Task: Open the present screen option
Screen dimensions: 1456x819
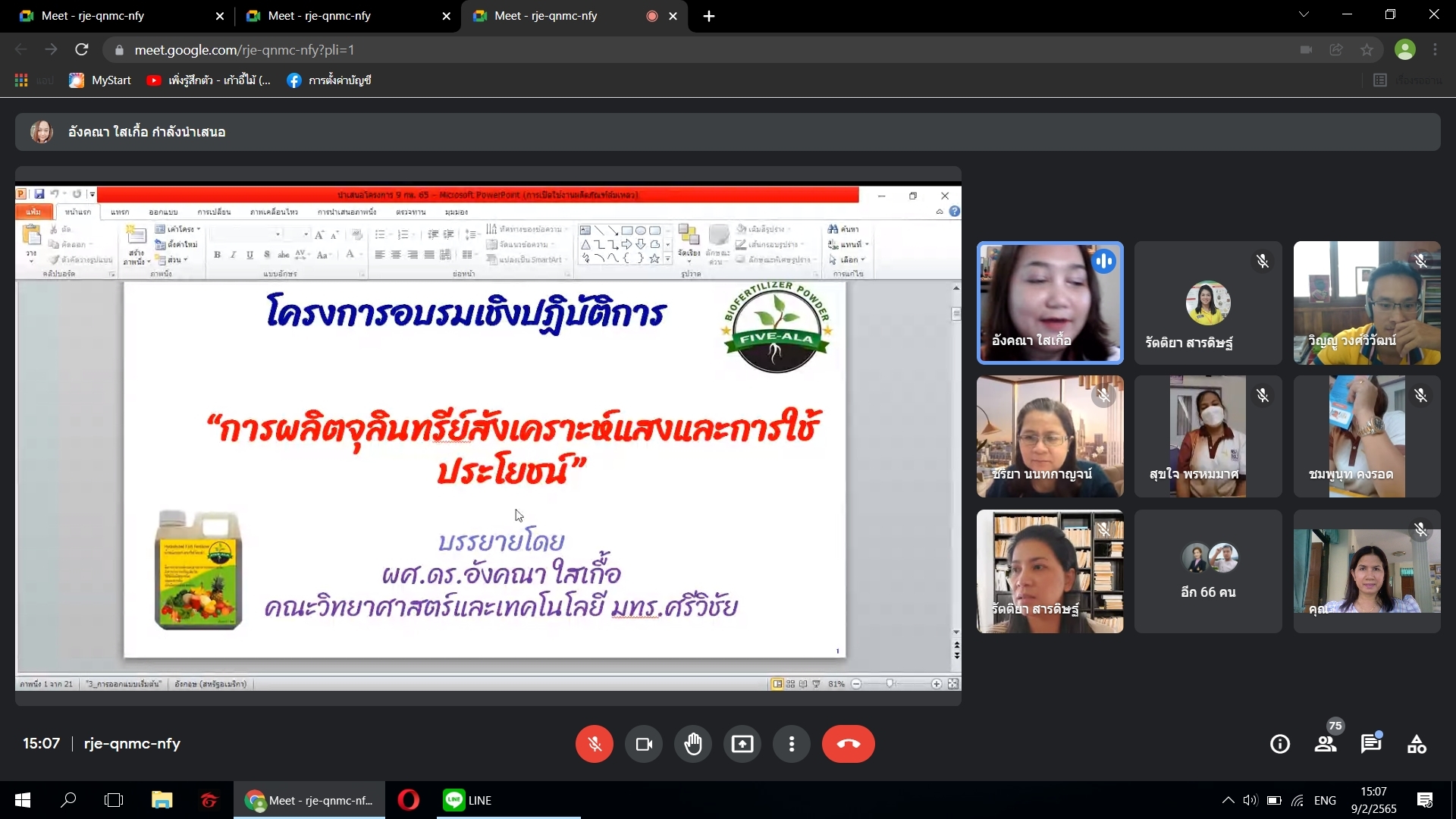Action: coord(742,744)
